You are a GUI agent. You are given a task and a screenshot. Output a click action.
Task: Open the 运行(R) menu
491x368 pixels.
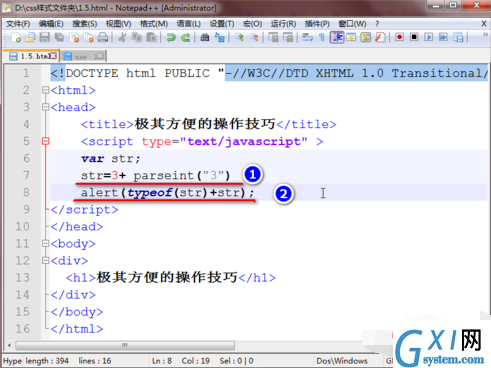(283, 24)
